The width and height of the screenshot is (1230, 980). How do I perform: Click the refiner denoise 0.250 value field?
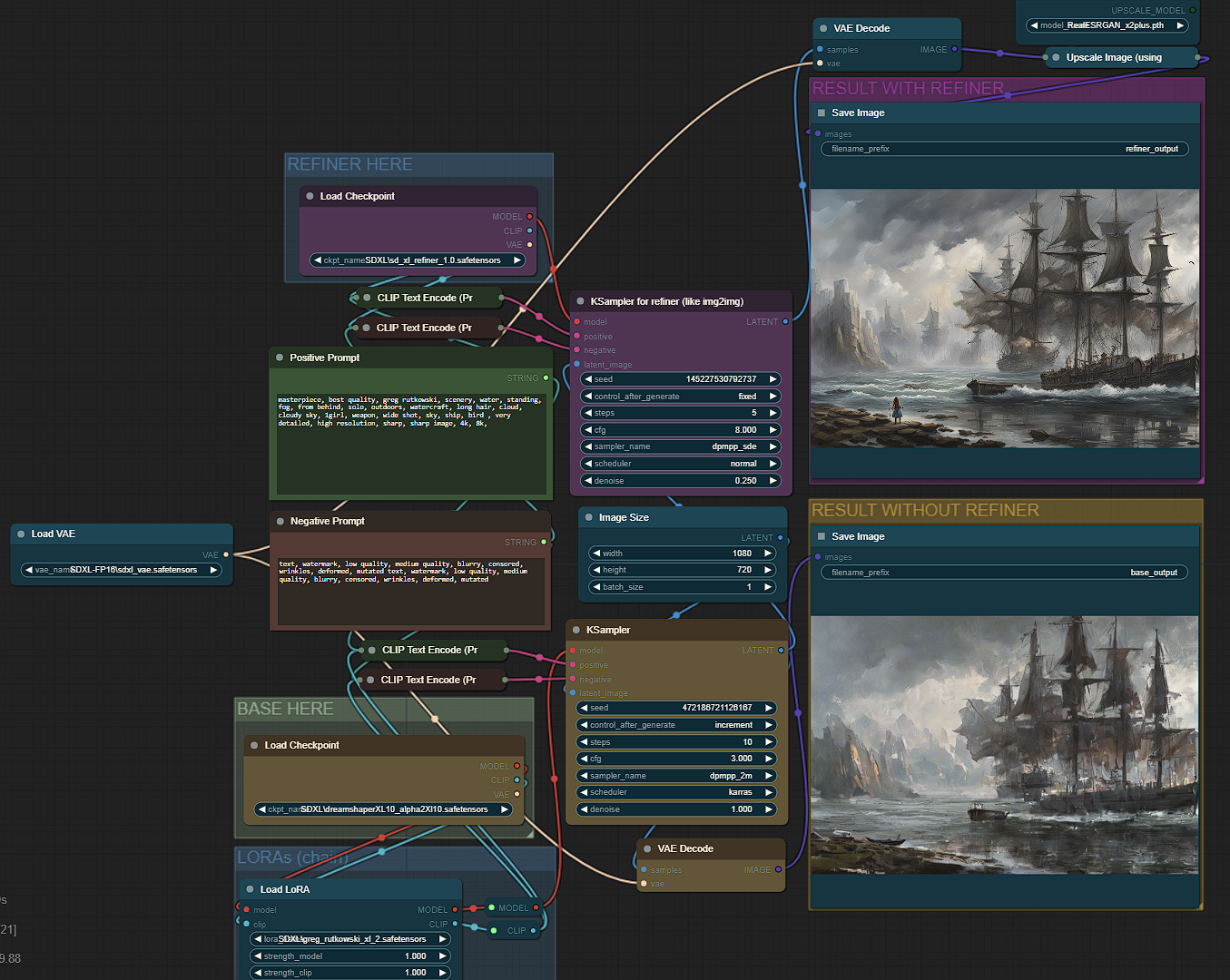coord(681,481)
